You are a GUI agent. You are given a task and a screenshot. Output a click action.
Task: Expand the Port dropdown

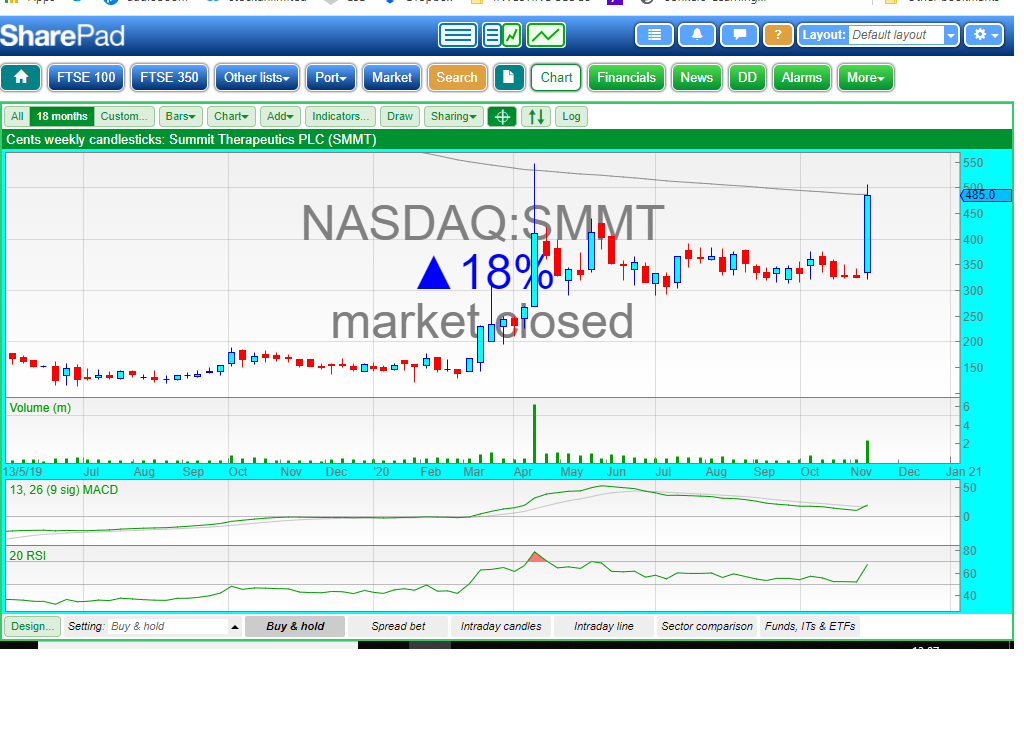330,77
